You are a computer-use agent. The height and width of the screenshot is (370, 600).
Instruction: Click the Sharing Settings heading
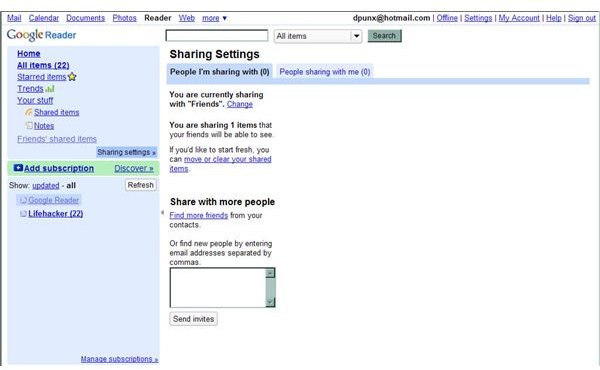tap(214, 54)
